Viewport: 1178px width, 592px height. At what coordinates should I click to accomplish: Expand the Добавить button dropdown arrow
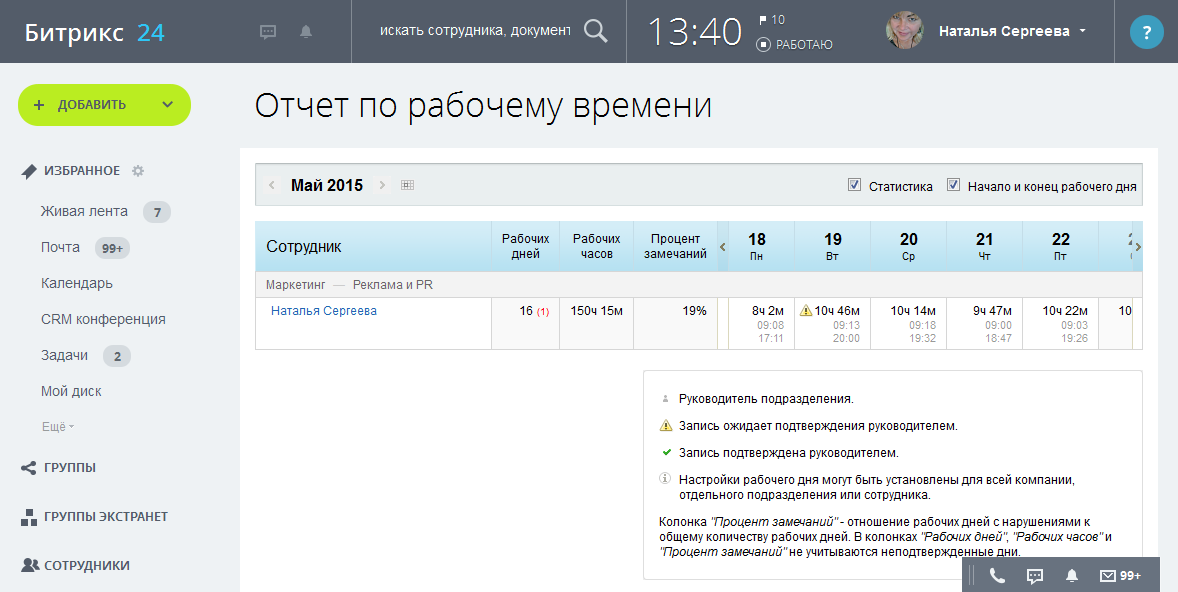click(167, 105)
